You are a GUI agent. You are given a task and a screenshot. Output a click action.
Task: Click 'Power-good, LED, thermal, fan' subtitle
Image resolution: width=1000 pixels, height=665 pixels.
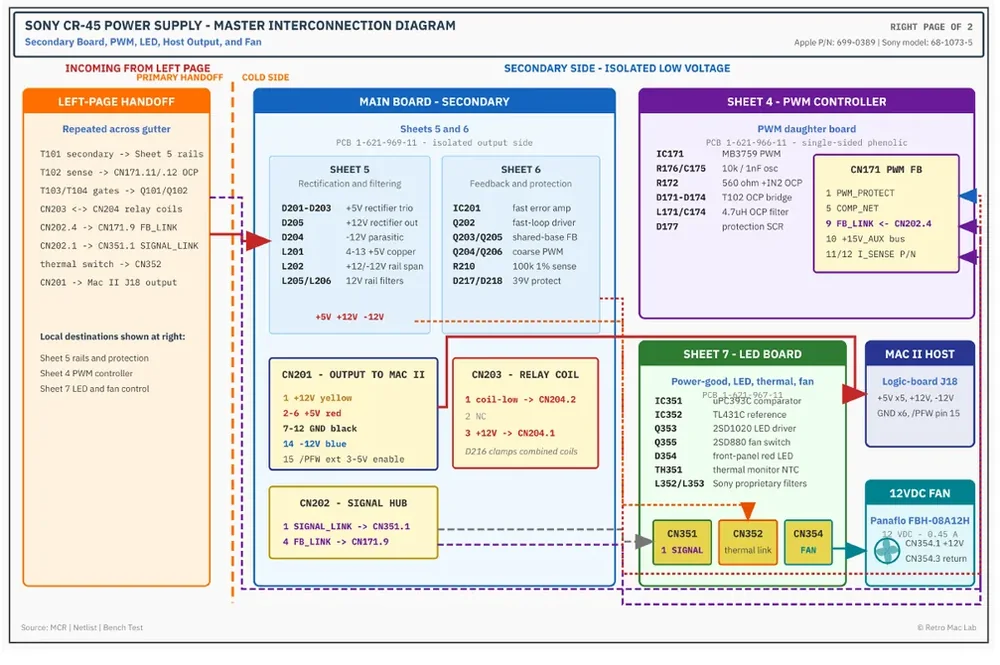click(x=742, y=381)
